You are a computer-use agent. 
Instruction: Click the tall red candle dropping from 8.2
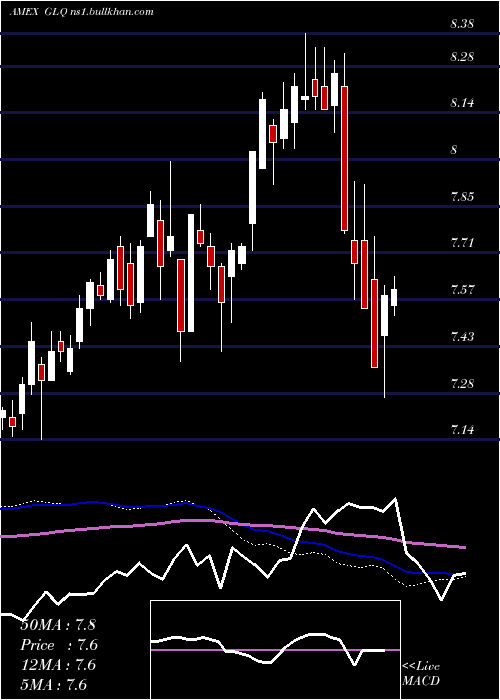[344, 158]
